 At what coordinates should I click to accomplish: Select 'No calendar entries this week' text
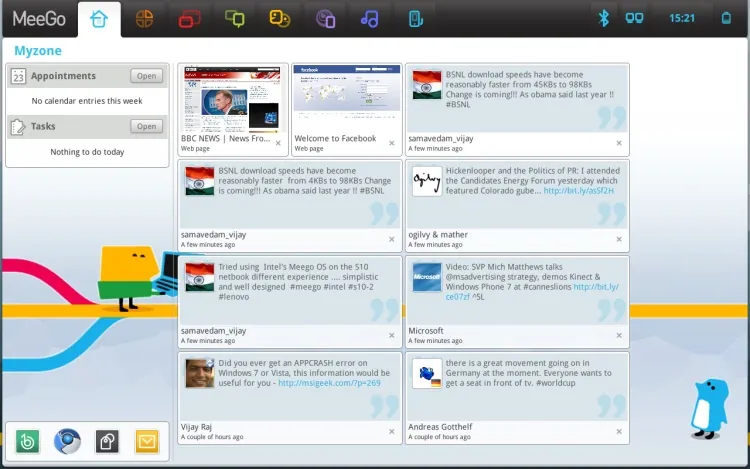click(87, 101)
